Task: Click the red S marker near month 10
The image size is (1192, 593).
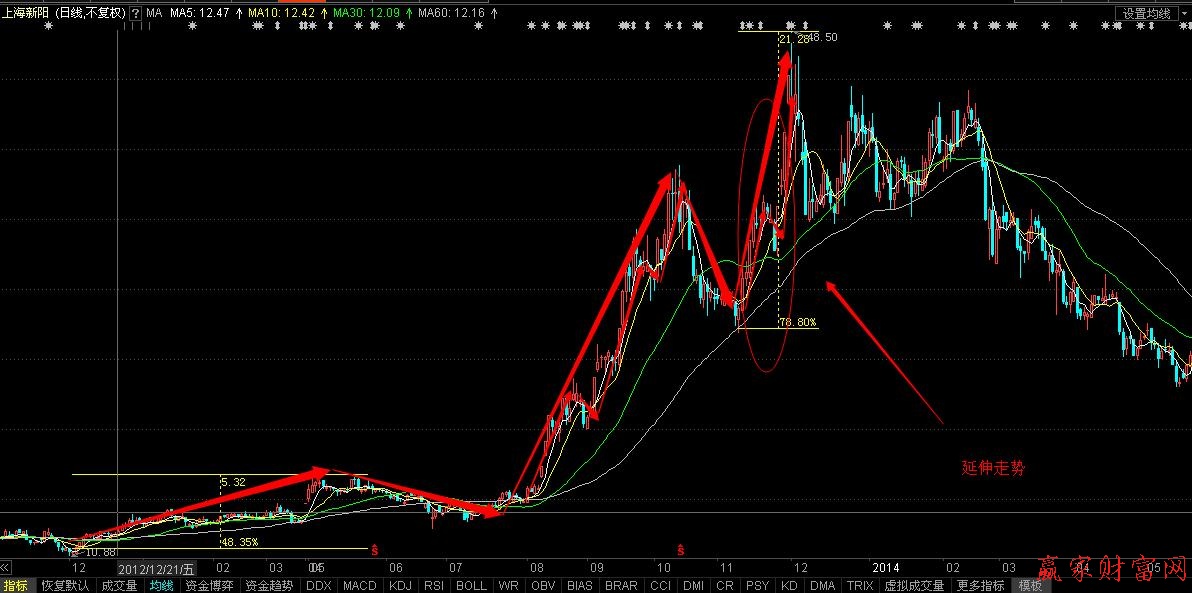Action: point(680,550)
